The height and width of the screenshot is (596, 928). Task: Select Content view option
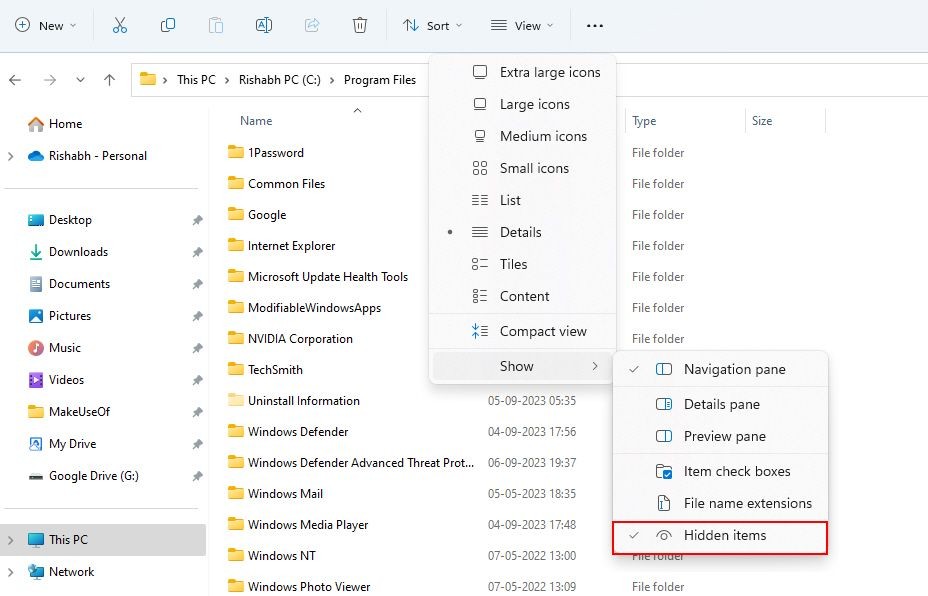click(522, 296)
